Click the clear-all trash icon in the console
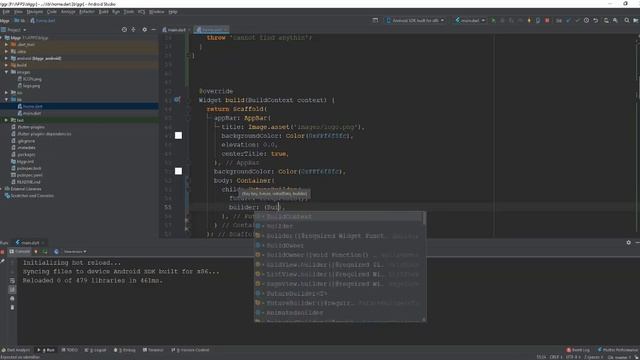 coord(12,307)
